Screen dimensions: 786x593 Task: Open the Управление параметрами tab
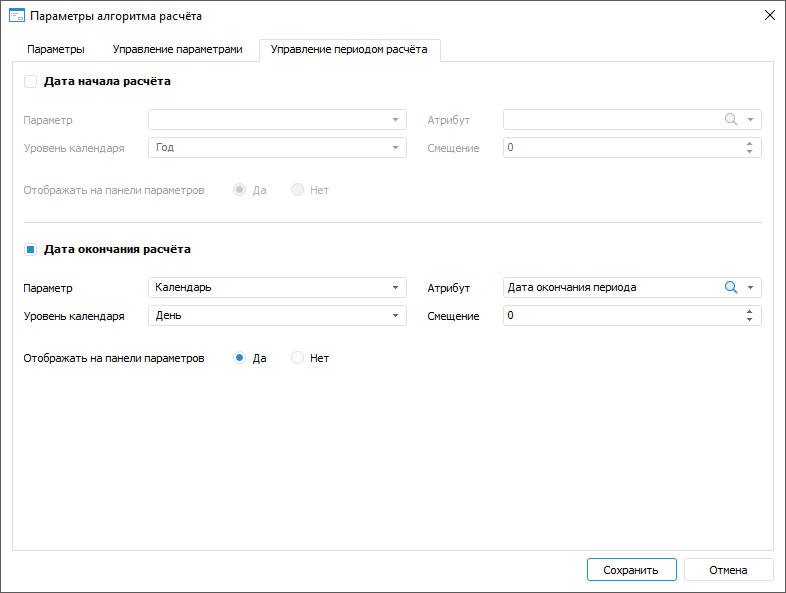coord(177,49)
